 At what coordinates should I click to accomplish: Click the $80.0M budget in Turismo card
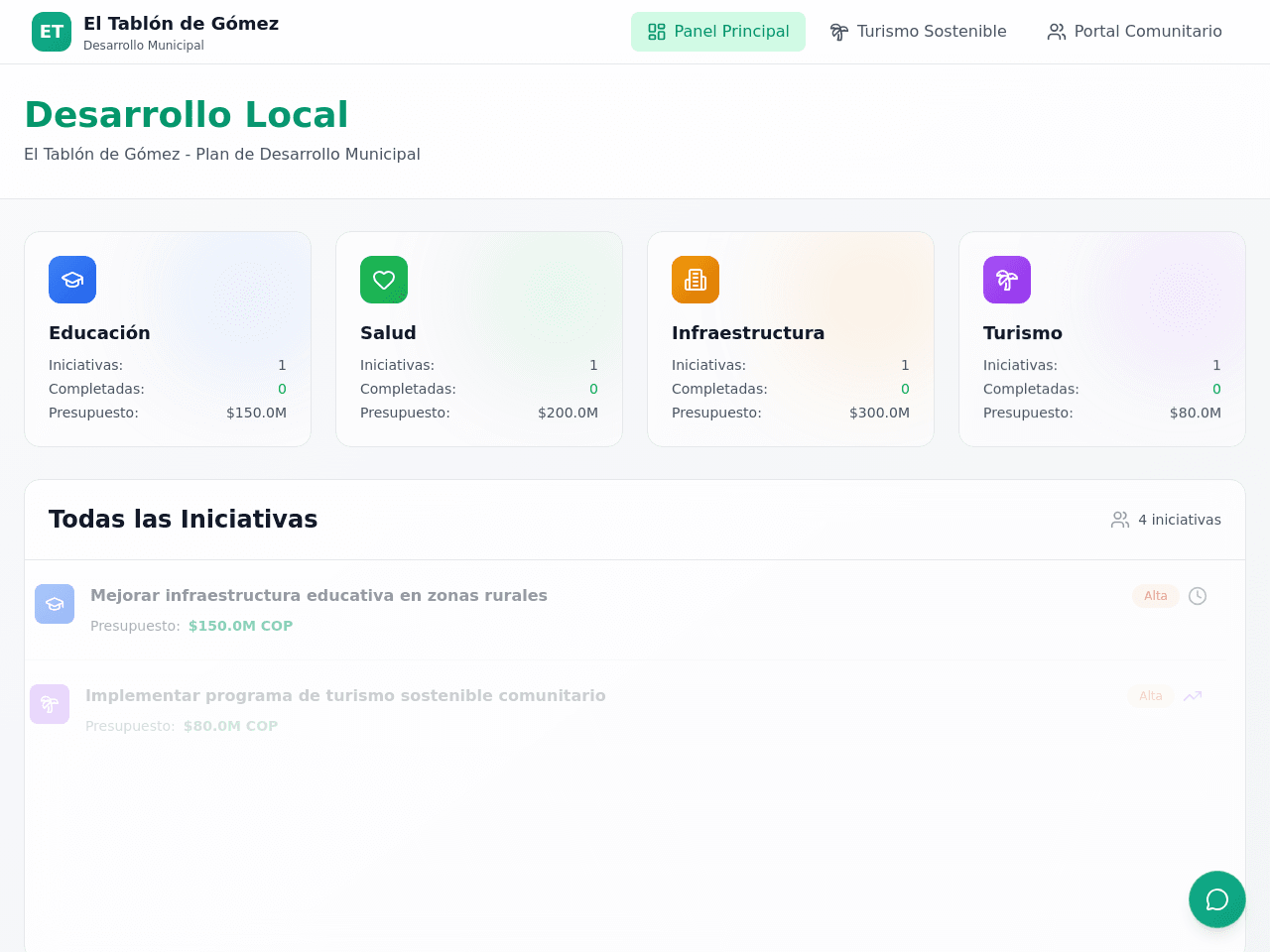tap(1196, 413)
